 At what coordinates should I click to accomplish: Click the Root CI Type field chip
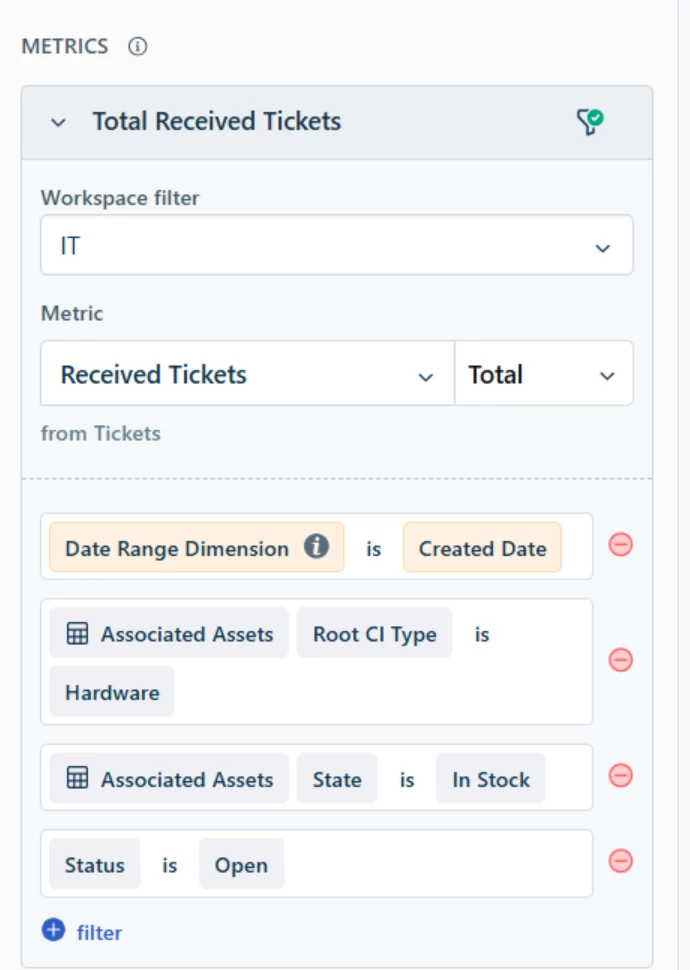coord(374,633)
